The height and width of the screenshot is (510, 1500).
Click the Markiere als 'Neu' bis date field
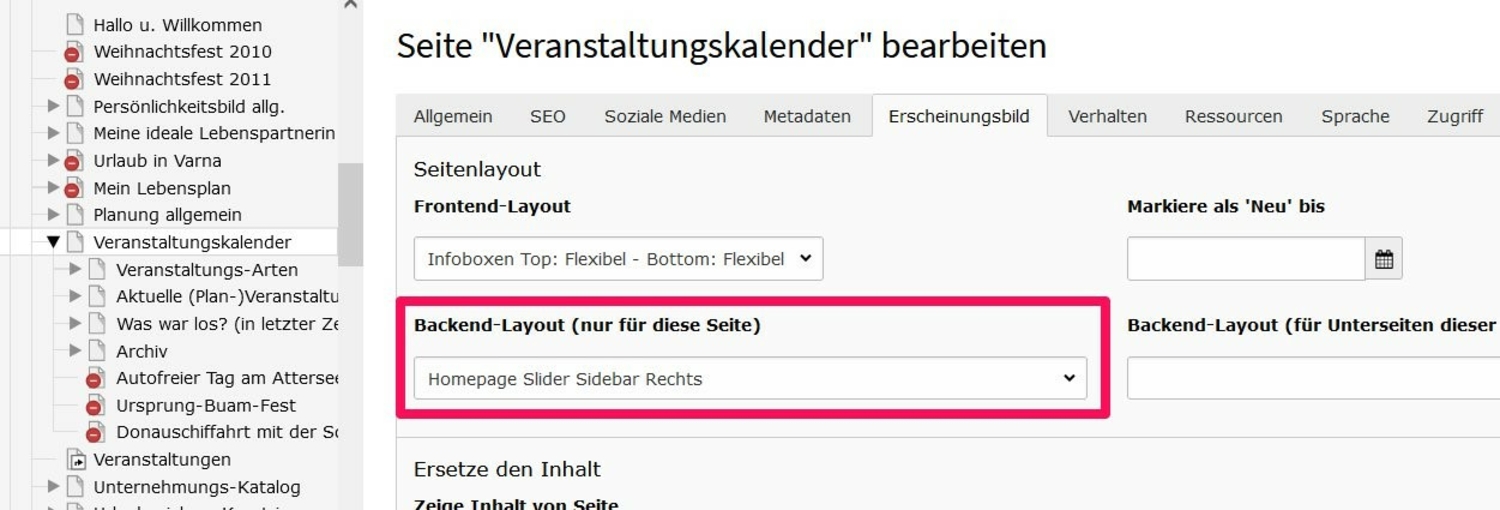point(1245,259)
